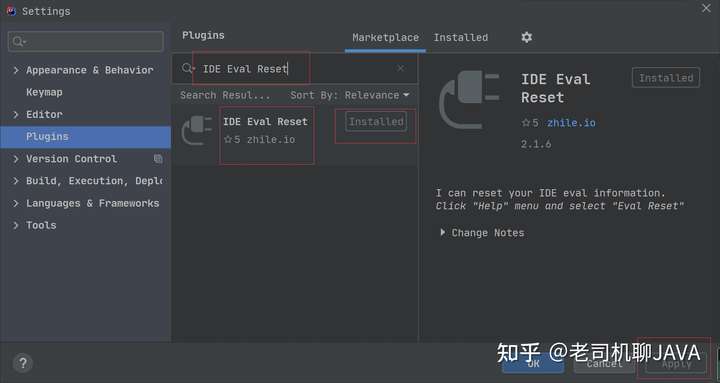Viewport: 720px width, 383px height.
Task: Click the Installed button in search results
Action: click(x=376, y=122)
